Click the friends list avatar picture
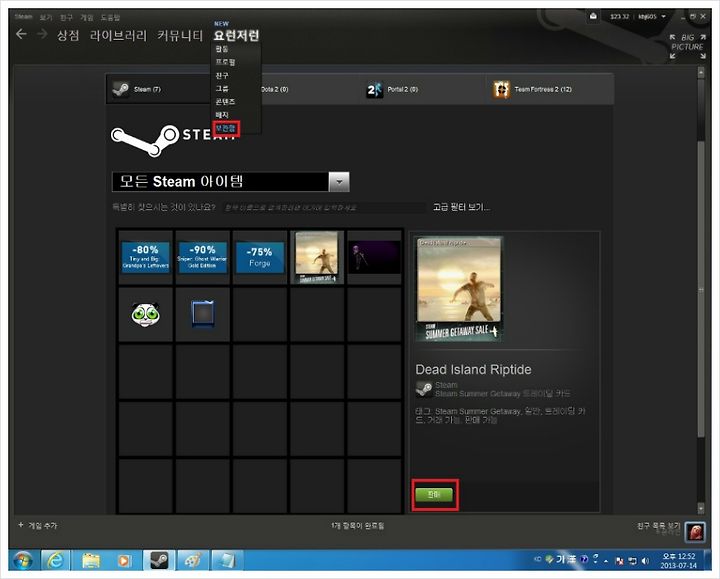Viewport: 720px width, 579px height. coord(695,531)
